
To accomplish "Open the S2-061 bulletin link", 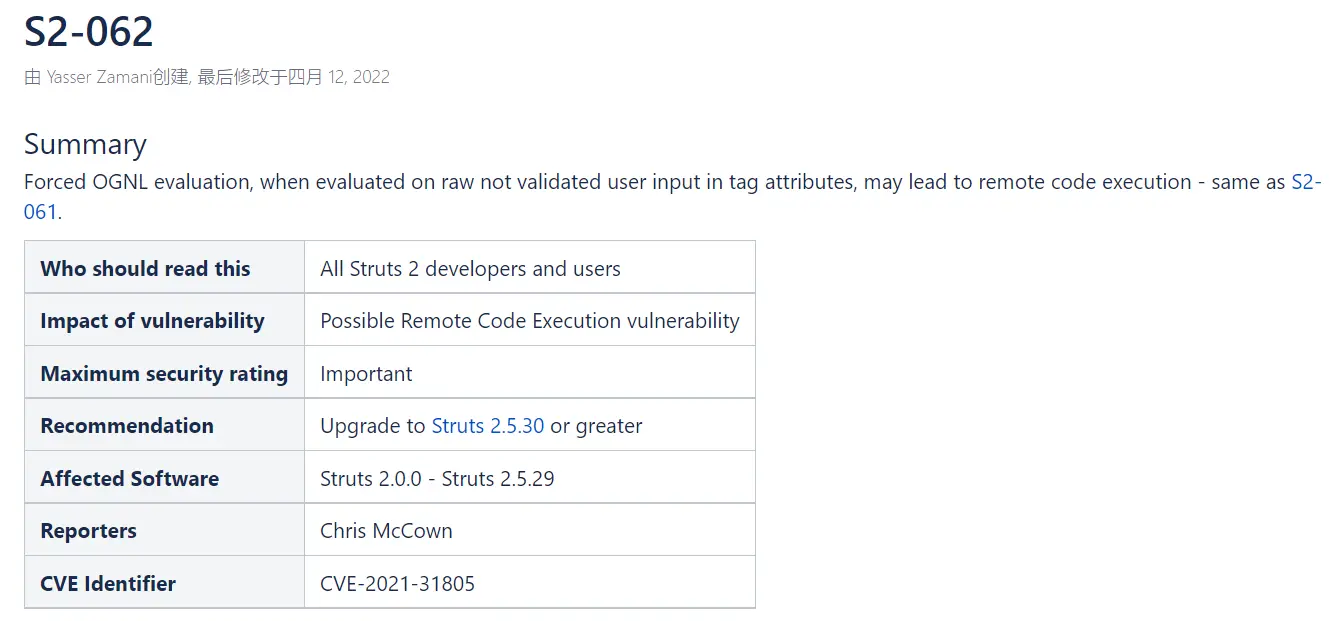I will 1306,182.
